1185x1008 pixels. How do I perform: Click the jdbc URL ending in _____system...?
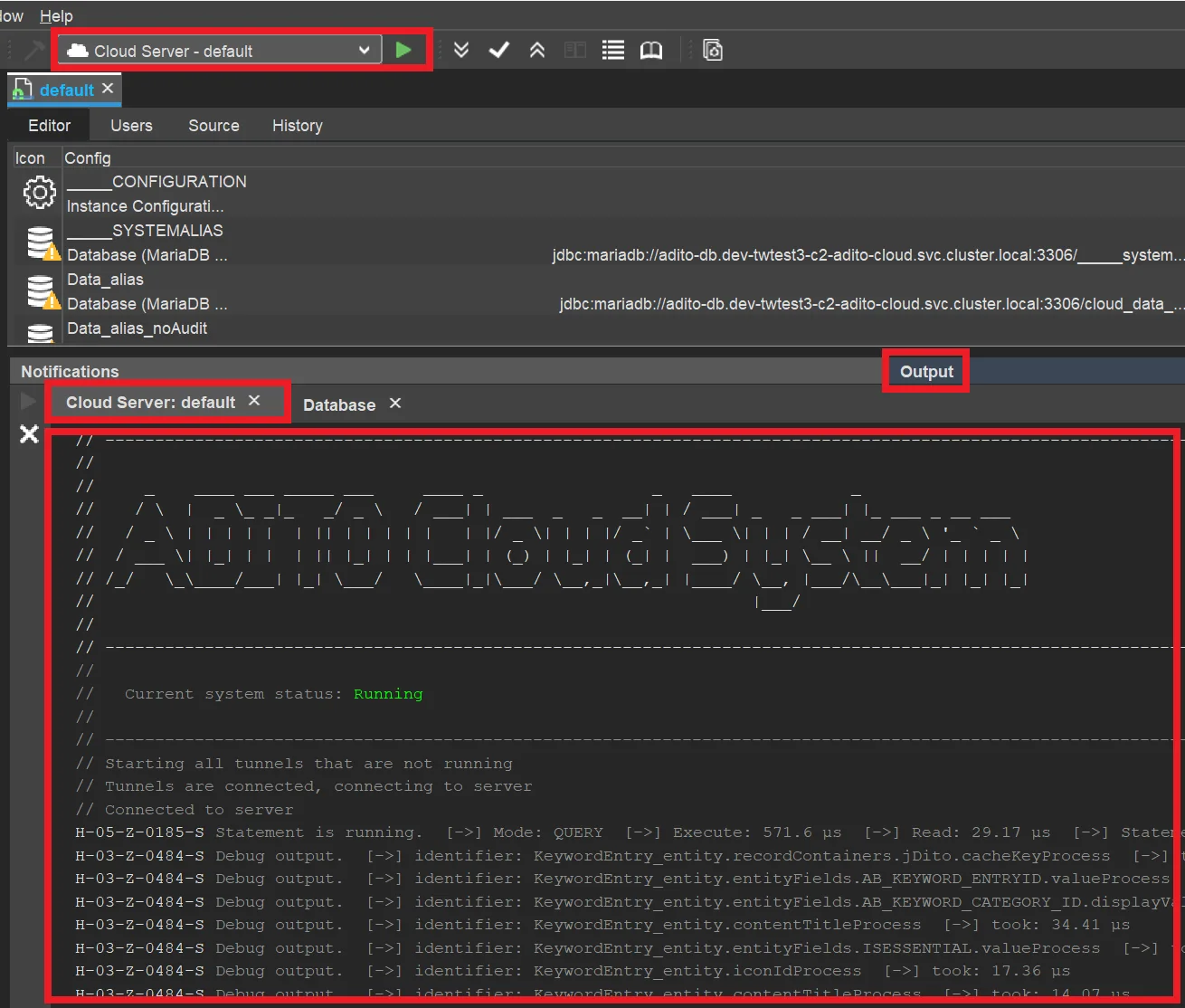(867, 255)
